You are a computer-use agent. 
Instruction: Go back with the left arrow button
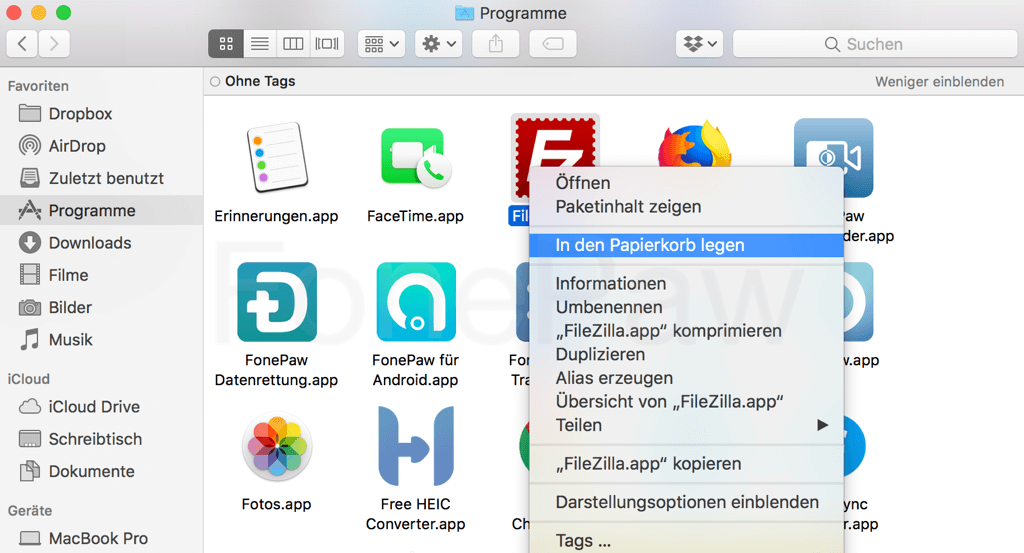click(22, 44)
